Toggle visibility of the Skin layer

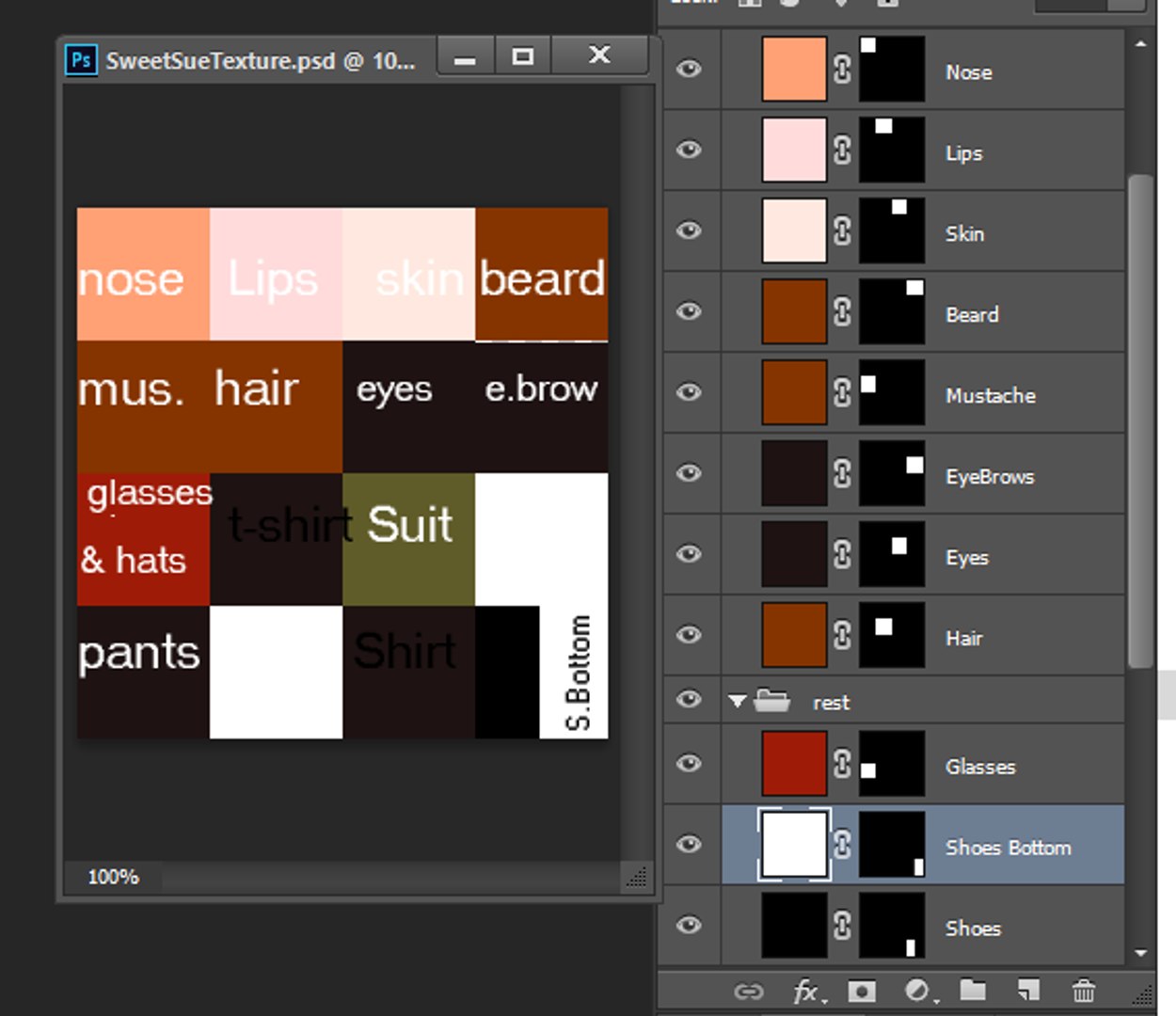click(690, 230)
